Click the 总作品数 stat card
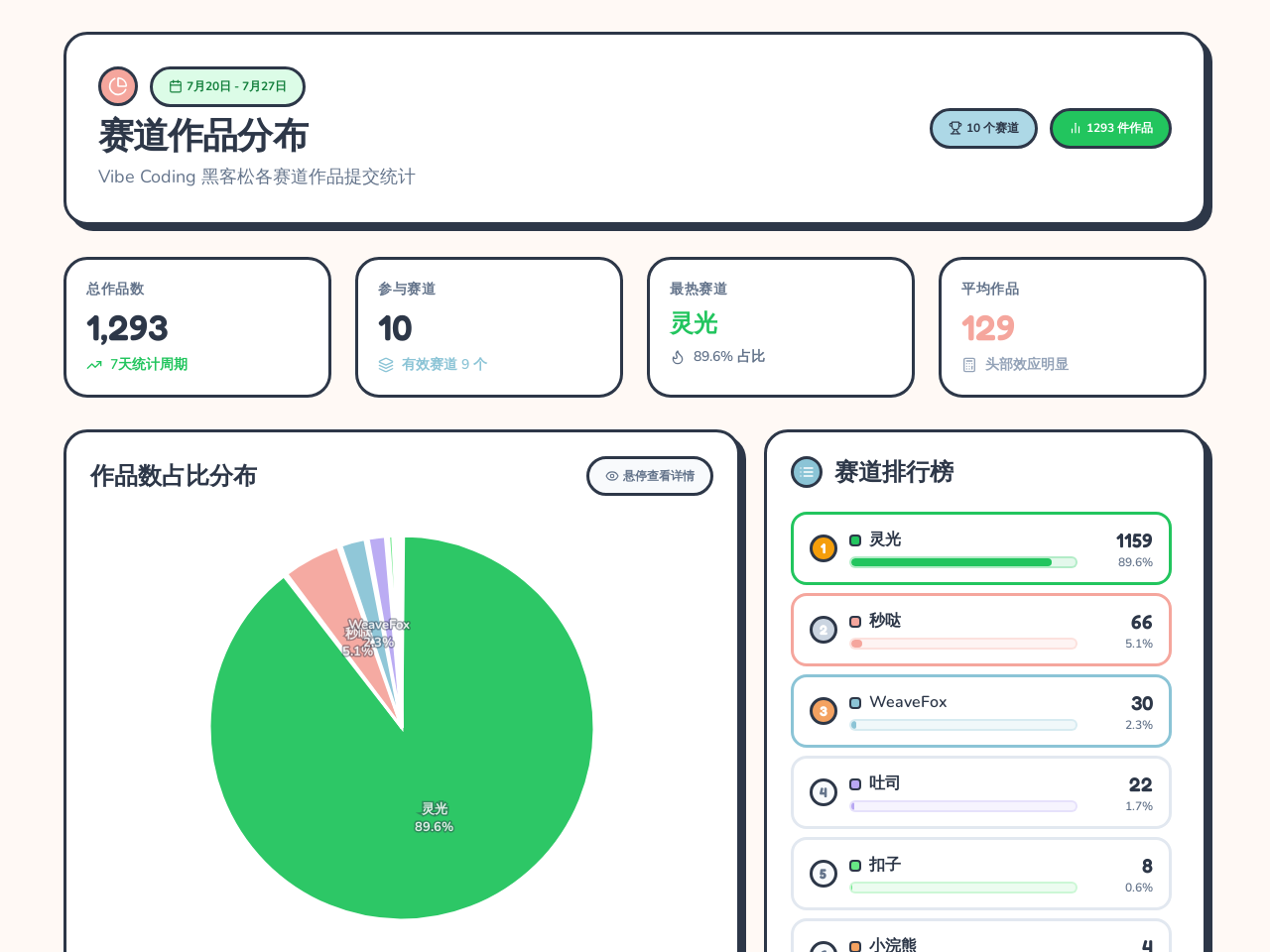 tap(197, 327)
